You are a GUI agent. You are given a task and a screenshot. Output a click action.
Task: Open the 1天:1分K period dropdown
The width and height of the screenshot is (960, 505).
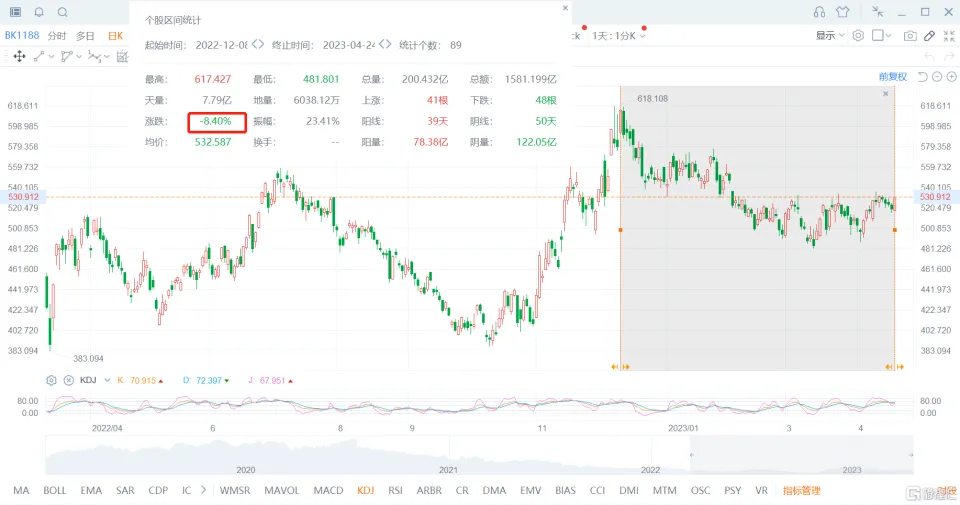click(619, 35)
